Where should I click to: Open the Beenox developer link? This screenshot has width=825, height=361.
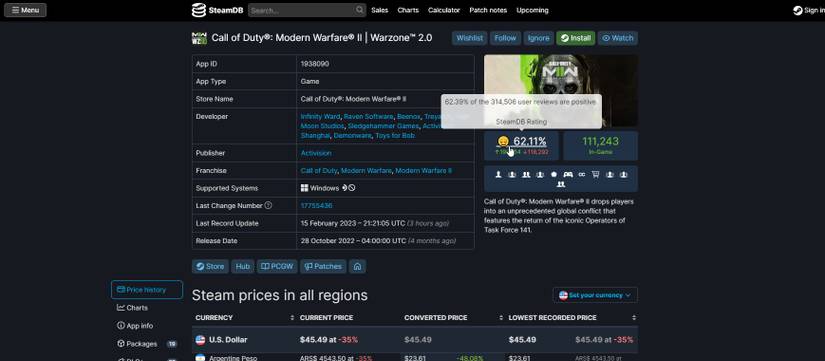click(x=409, y=116)
